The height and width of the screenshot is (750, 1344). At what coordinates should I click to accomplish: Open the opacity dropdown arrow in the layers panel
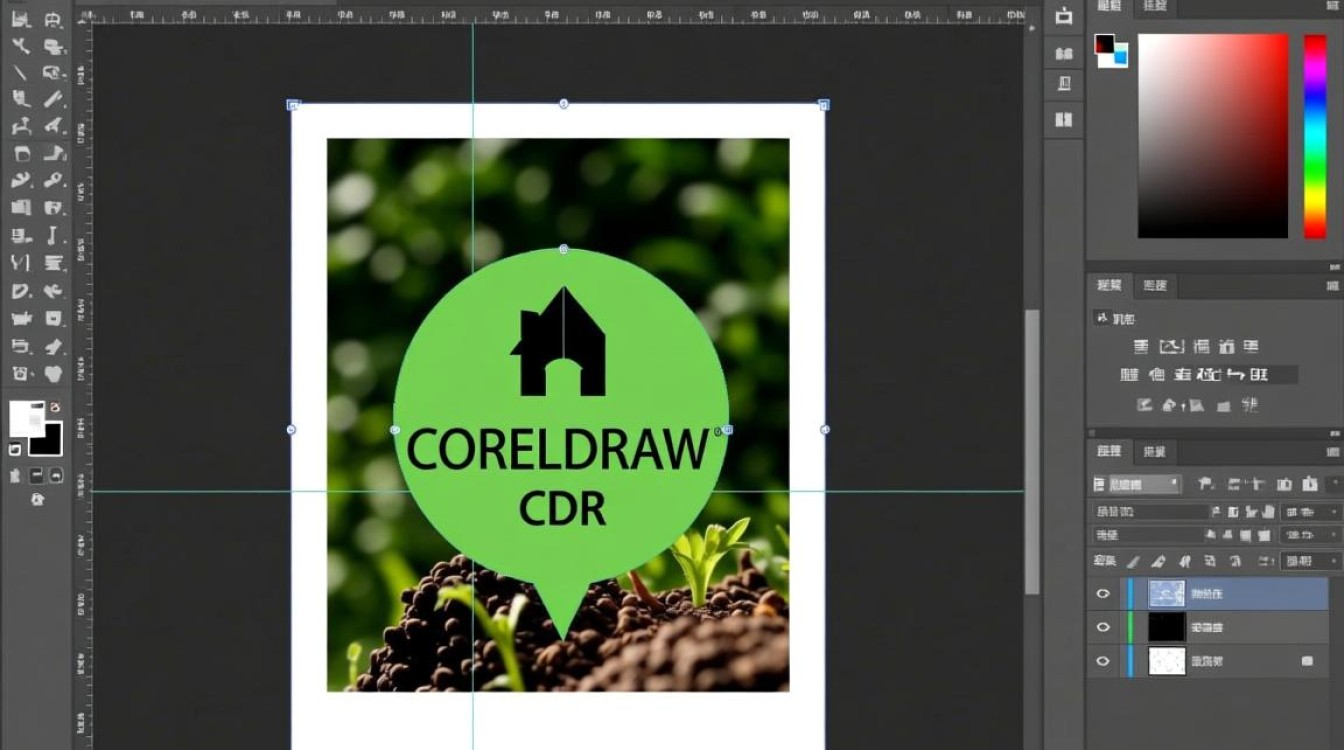click(1335, 511)
